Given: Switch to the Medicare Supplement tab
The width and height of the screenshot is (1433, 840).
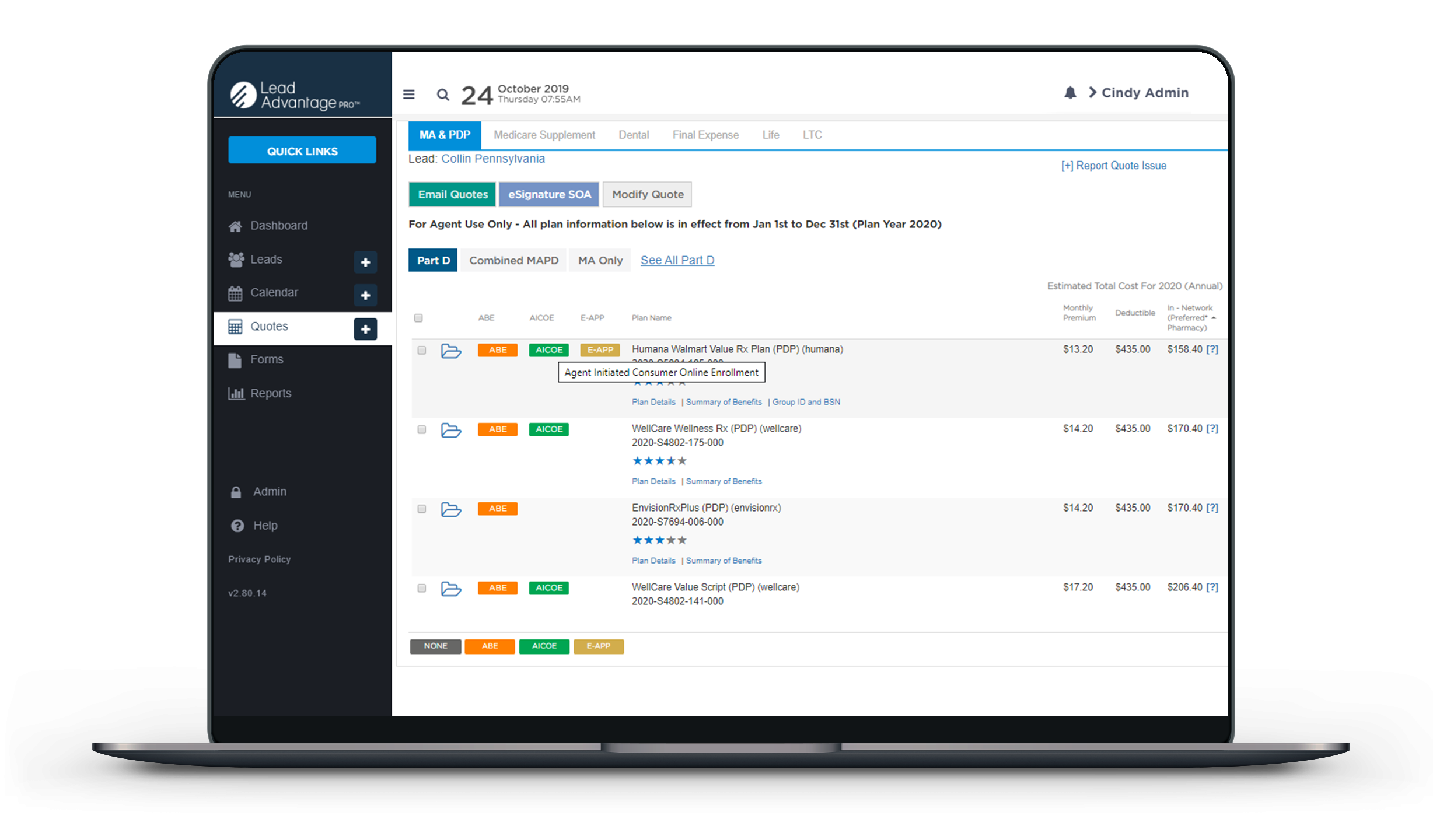Looking at the screenshot, I should click(x=543, y=135).
